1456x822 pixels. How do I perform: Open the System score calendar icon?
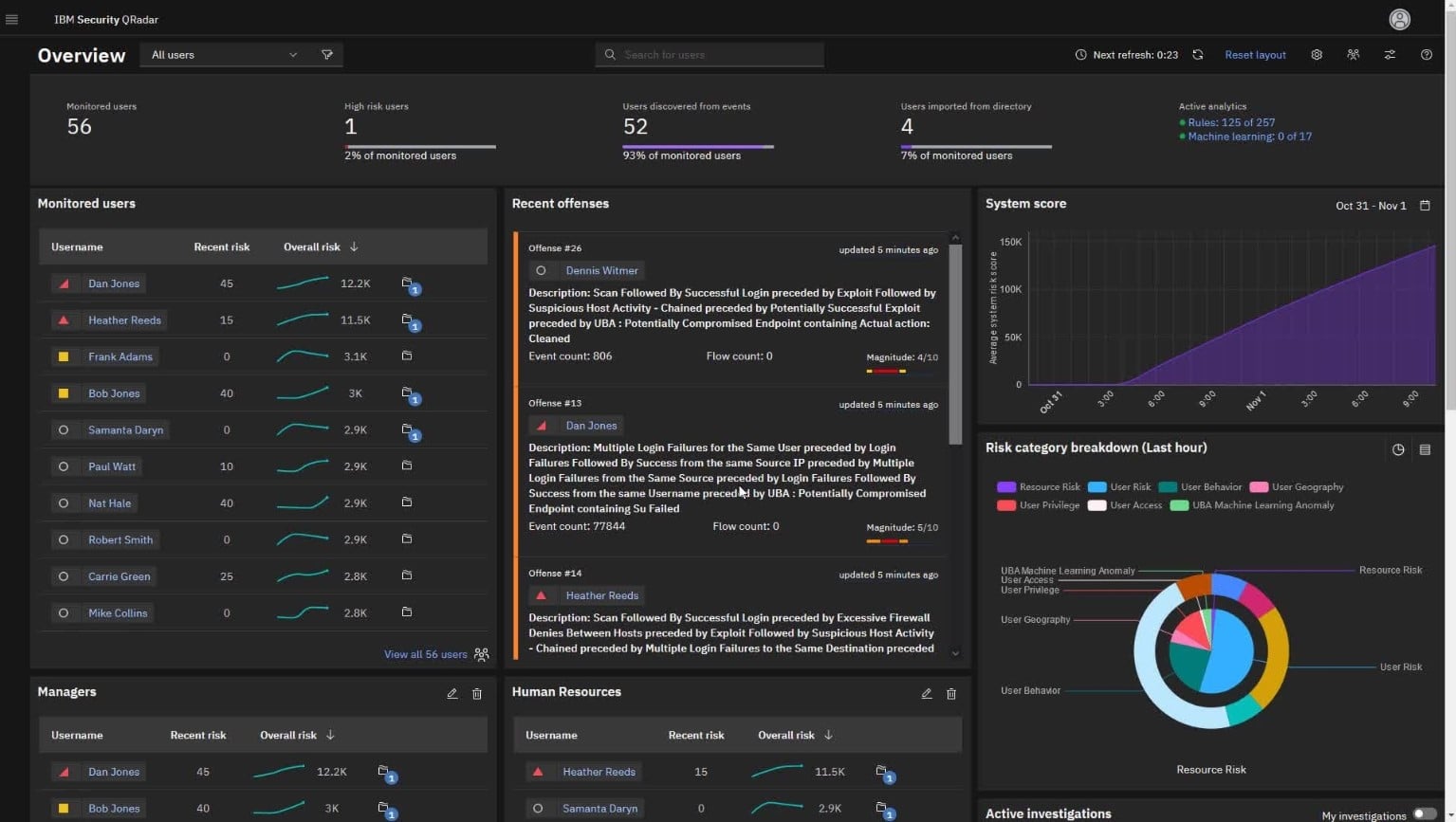1425,206
